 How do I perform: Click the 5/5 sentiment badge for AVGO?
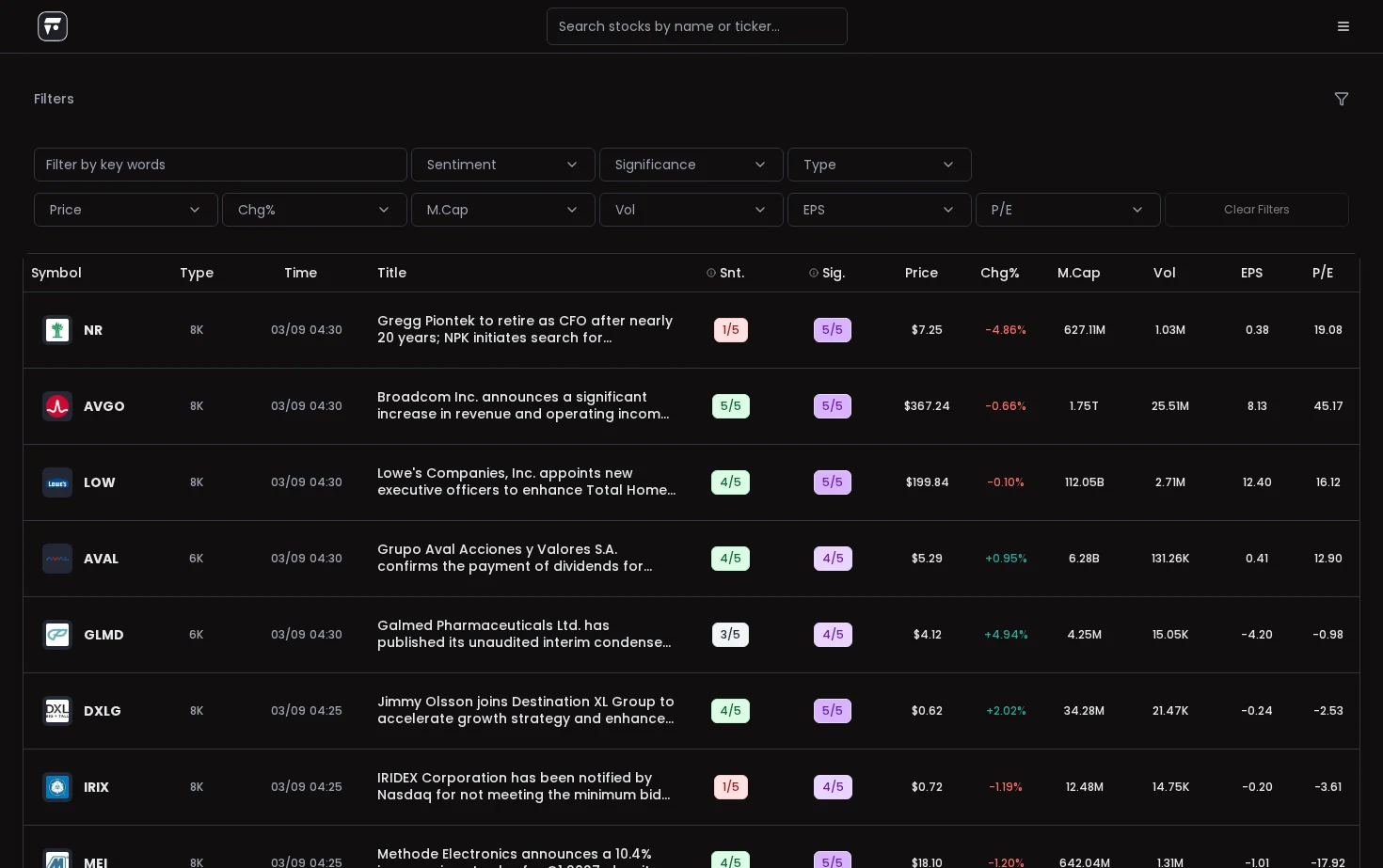click(x=731, y=406)
